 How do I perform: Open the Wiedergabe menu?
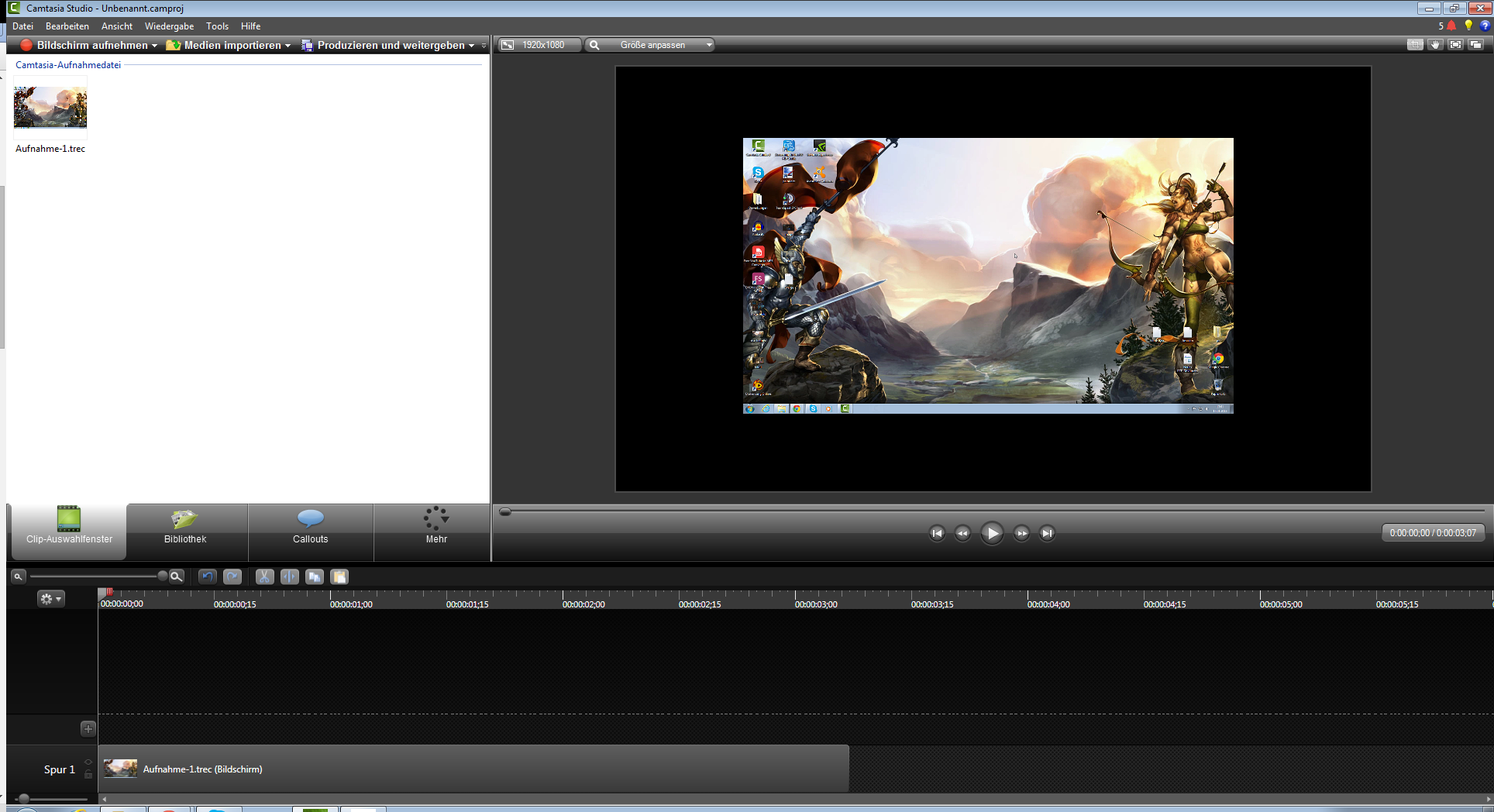(169, 26)
